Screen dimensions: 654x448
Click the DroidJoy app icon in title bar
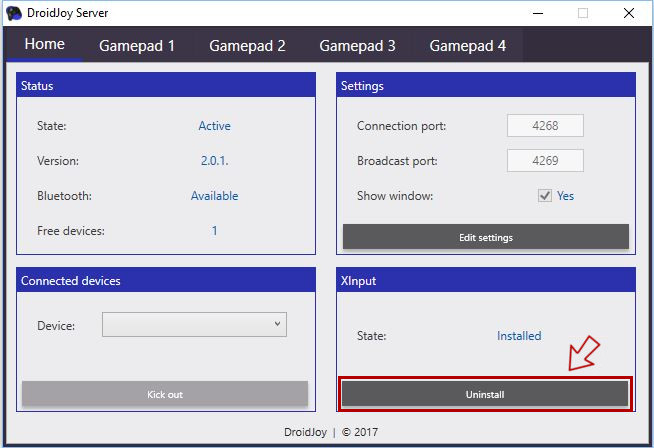tap(14, 13)
